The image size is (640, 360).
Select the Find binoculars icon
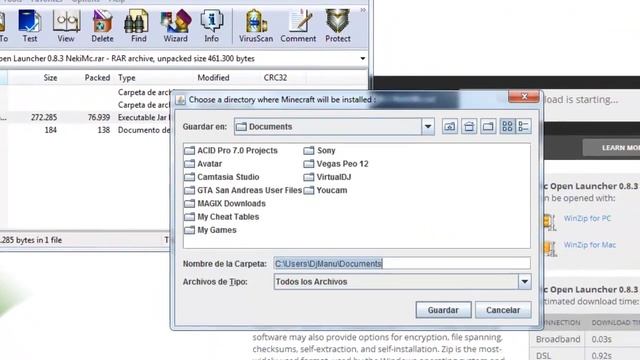pos(138,26)
